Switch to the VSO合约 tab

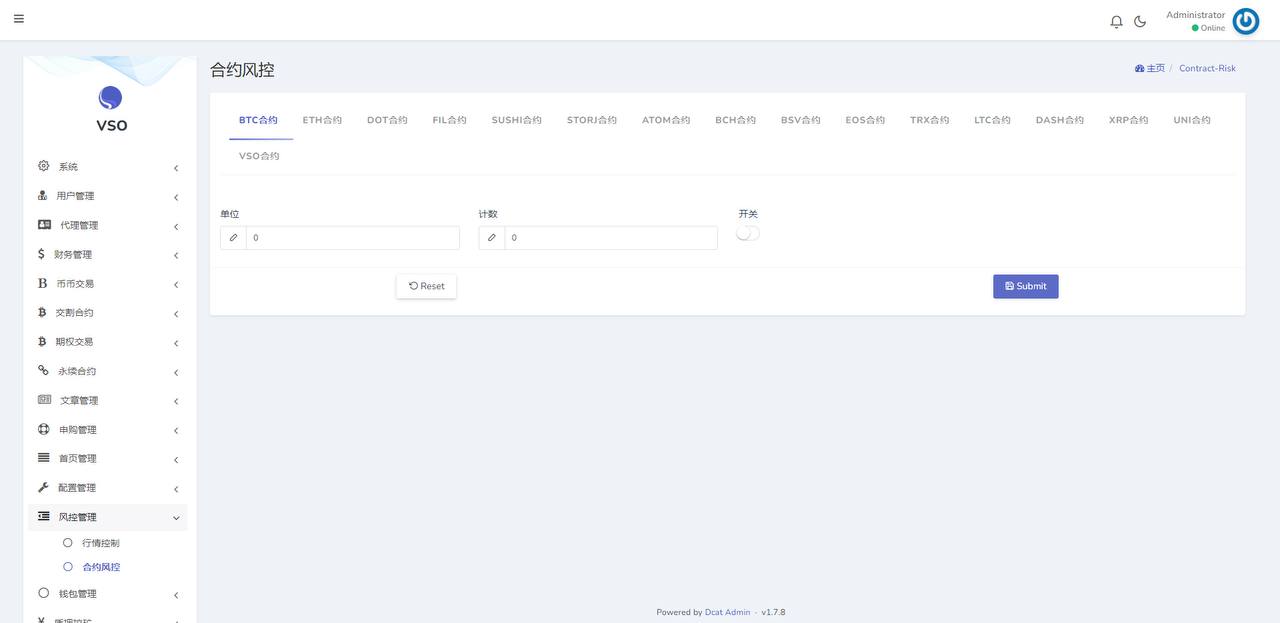(x=259, y=156)
